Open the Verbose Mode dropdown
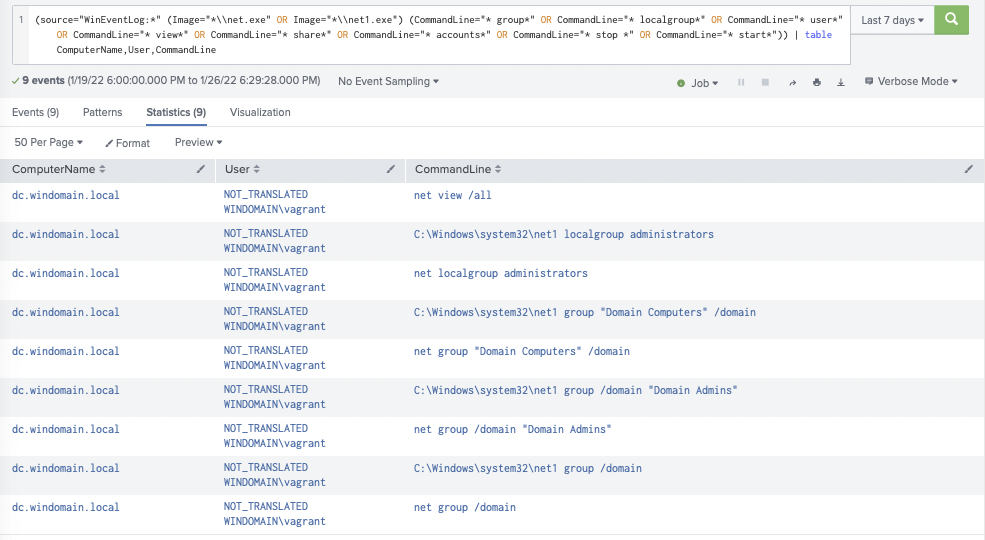 click(911, 82)
